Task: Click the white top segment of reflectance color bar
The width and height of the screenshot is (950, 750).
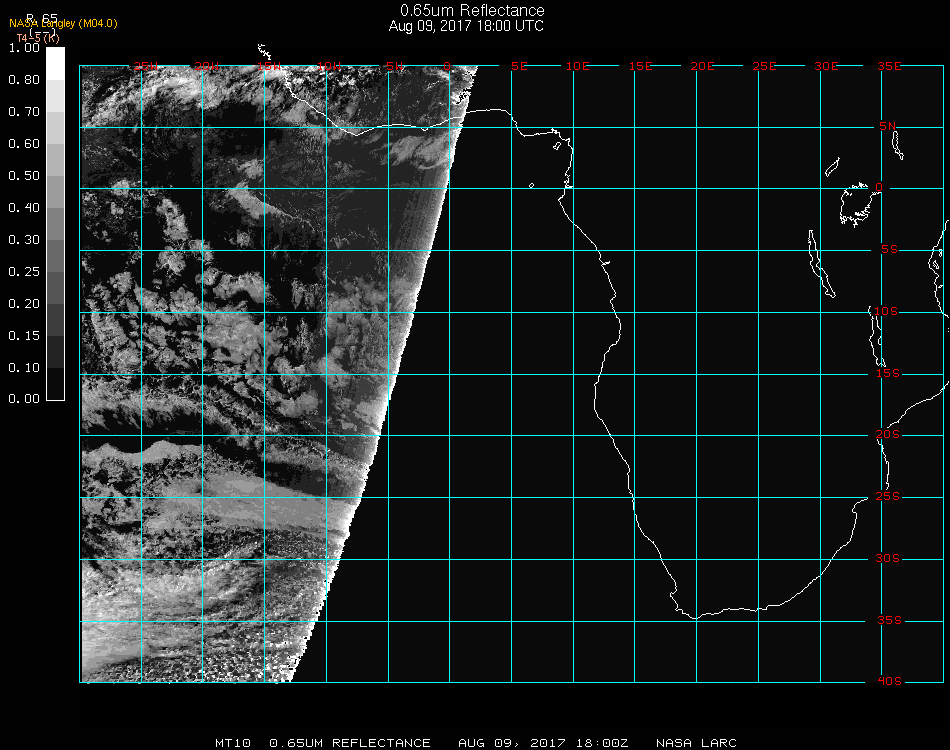Action: click(x=55, y=64)
